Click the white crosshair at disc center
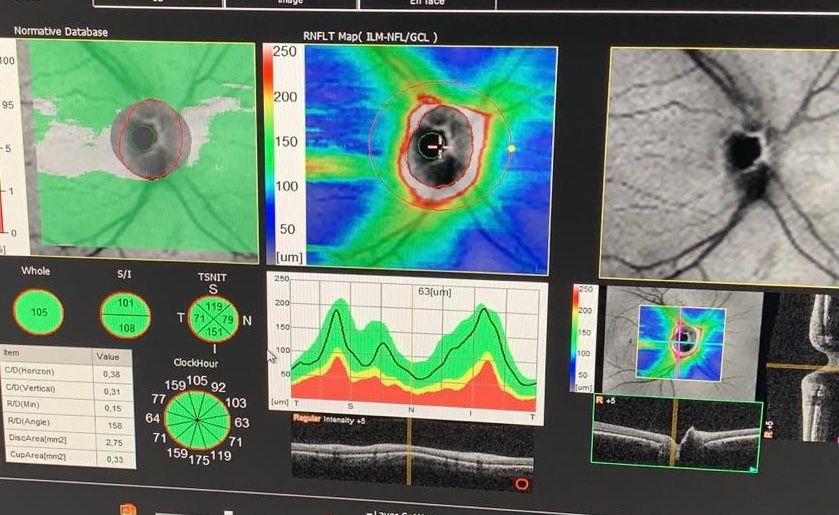Image resolution: width=839 pixels, height=515 pixels. point(441,145)
